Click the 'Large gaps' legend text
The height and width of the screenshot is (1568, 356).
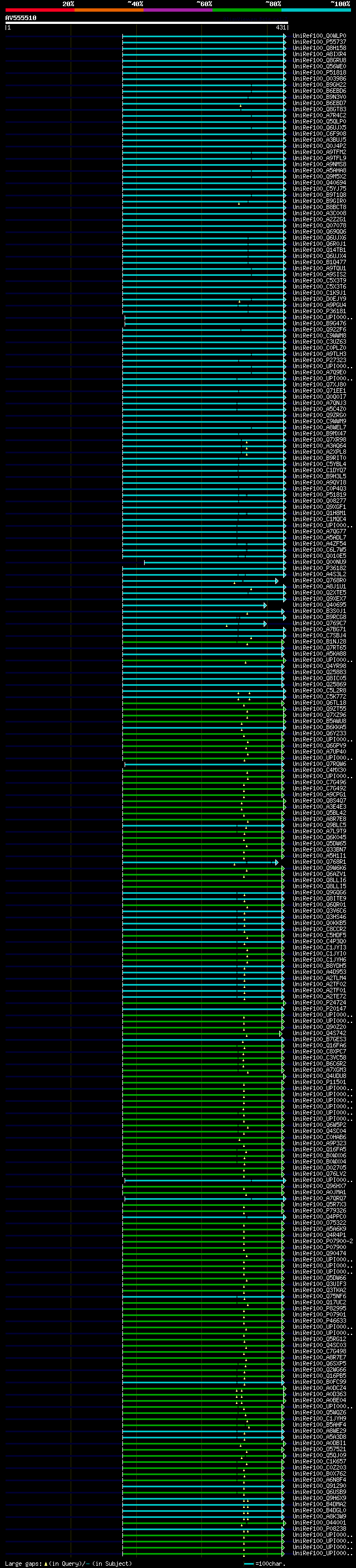pyautogui.click(x=24, y=1563)
